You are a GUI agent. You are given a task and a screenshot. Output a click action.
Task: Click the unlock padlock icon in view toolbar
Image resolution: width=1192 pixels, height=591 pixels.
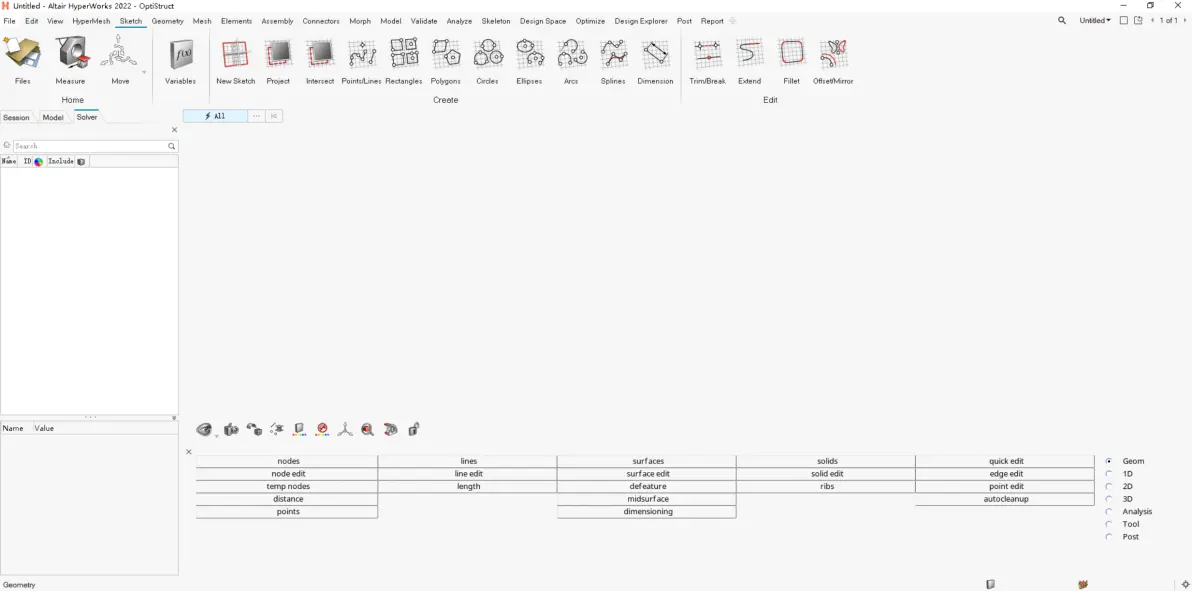pos(414,430)
